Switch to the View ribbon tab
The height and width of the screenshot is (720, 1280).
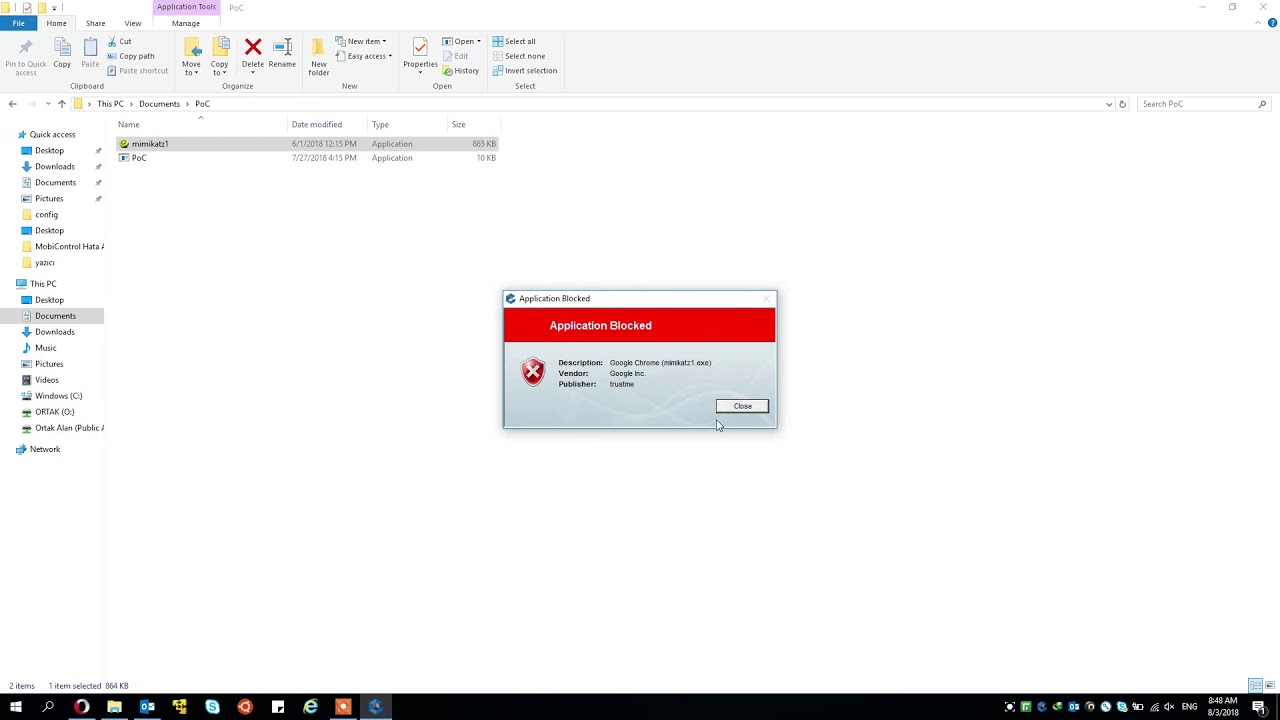tap(133, 23)
